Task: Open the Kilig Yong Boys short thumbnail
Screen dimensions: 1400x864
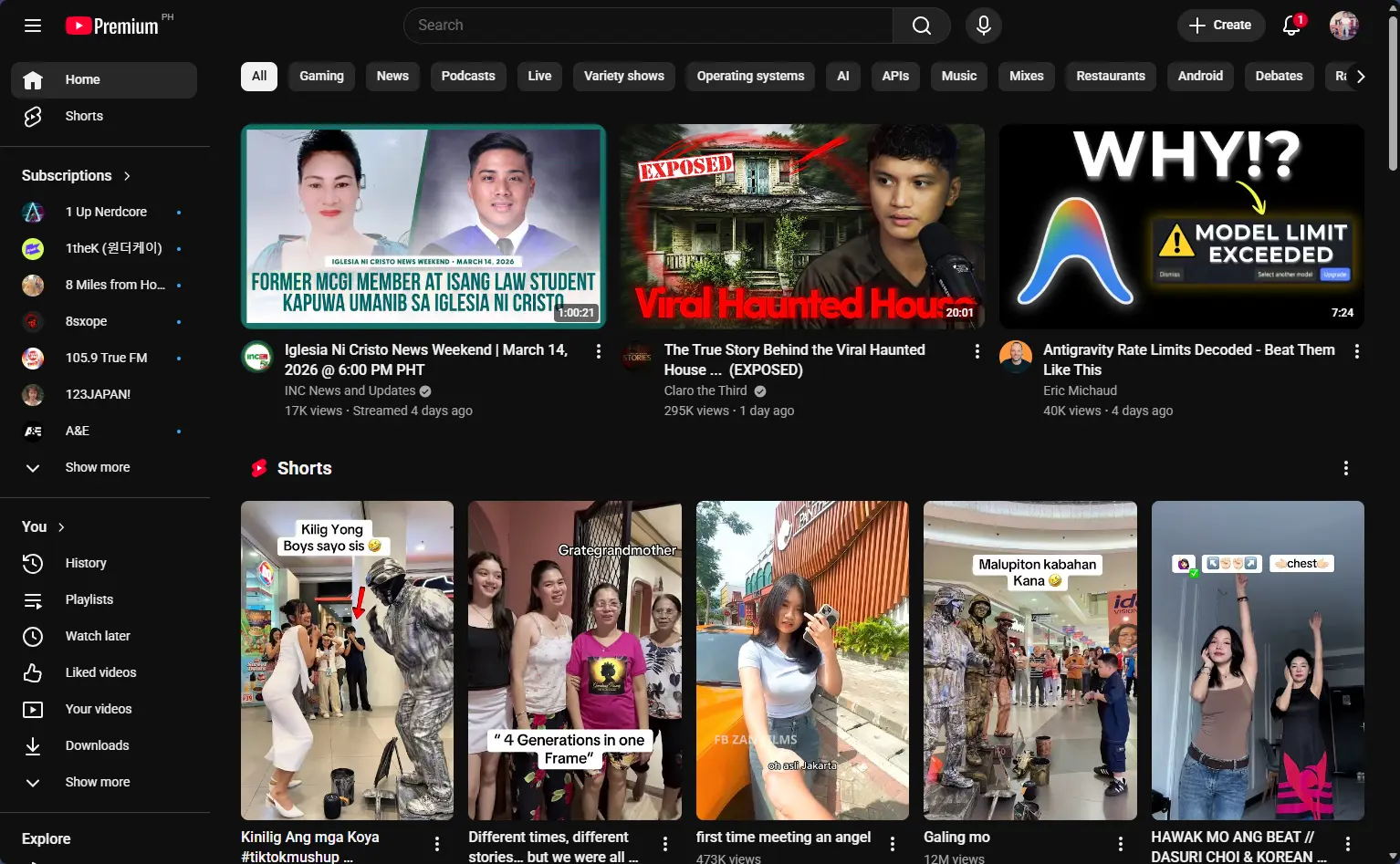Action: [x=347, y=660]
